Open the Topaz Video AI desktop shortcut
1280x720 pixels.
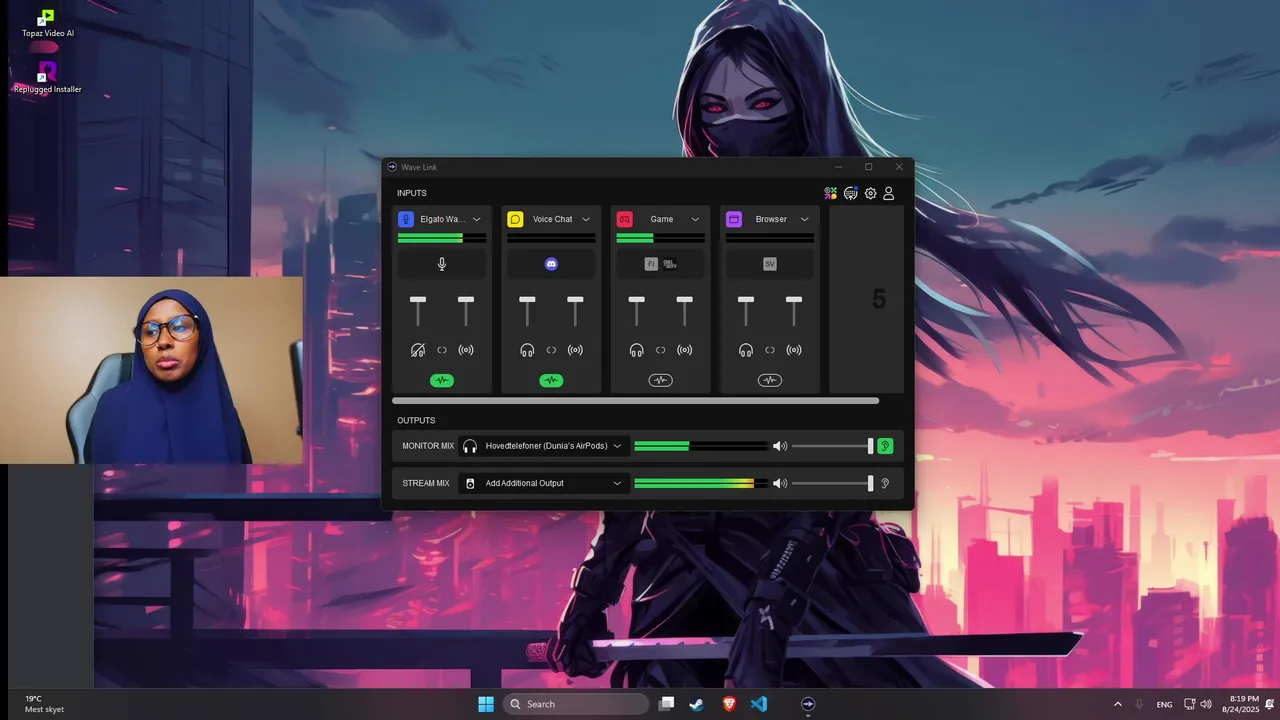pyautogui.click(x=47, y=22)
